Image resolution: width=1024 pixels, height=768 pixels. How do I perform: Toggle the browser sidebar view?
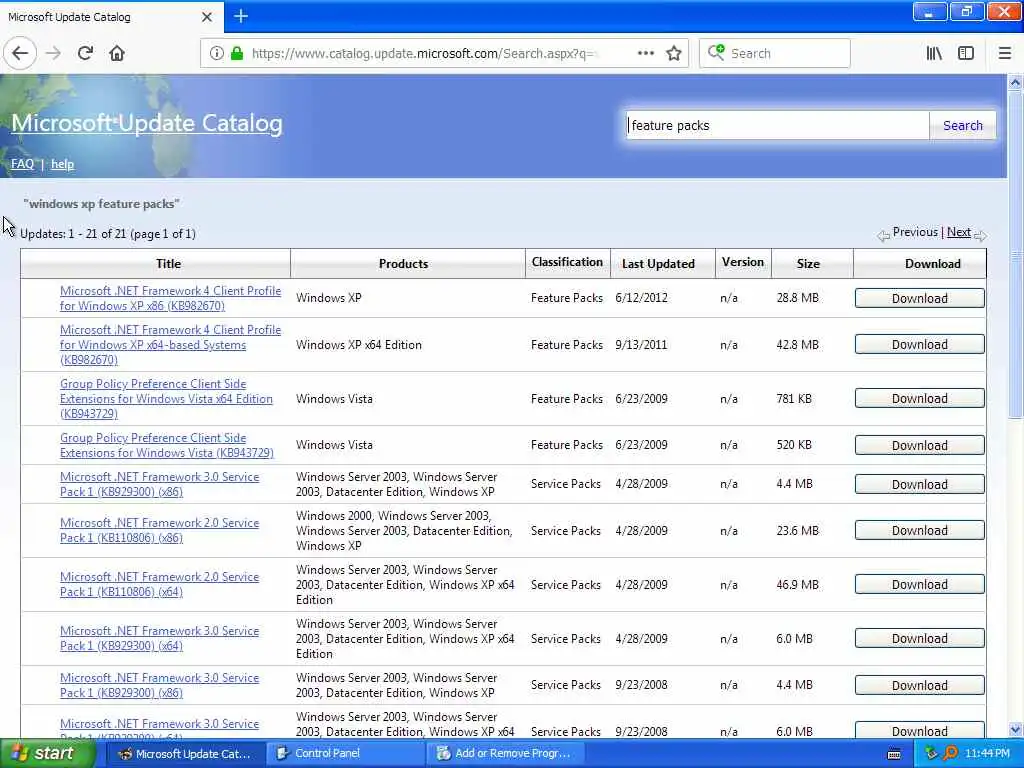[x=966, y=54]
